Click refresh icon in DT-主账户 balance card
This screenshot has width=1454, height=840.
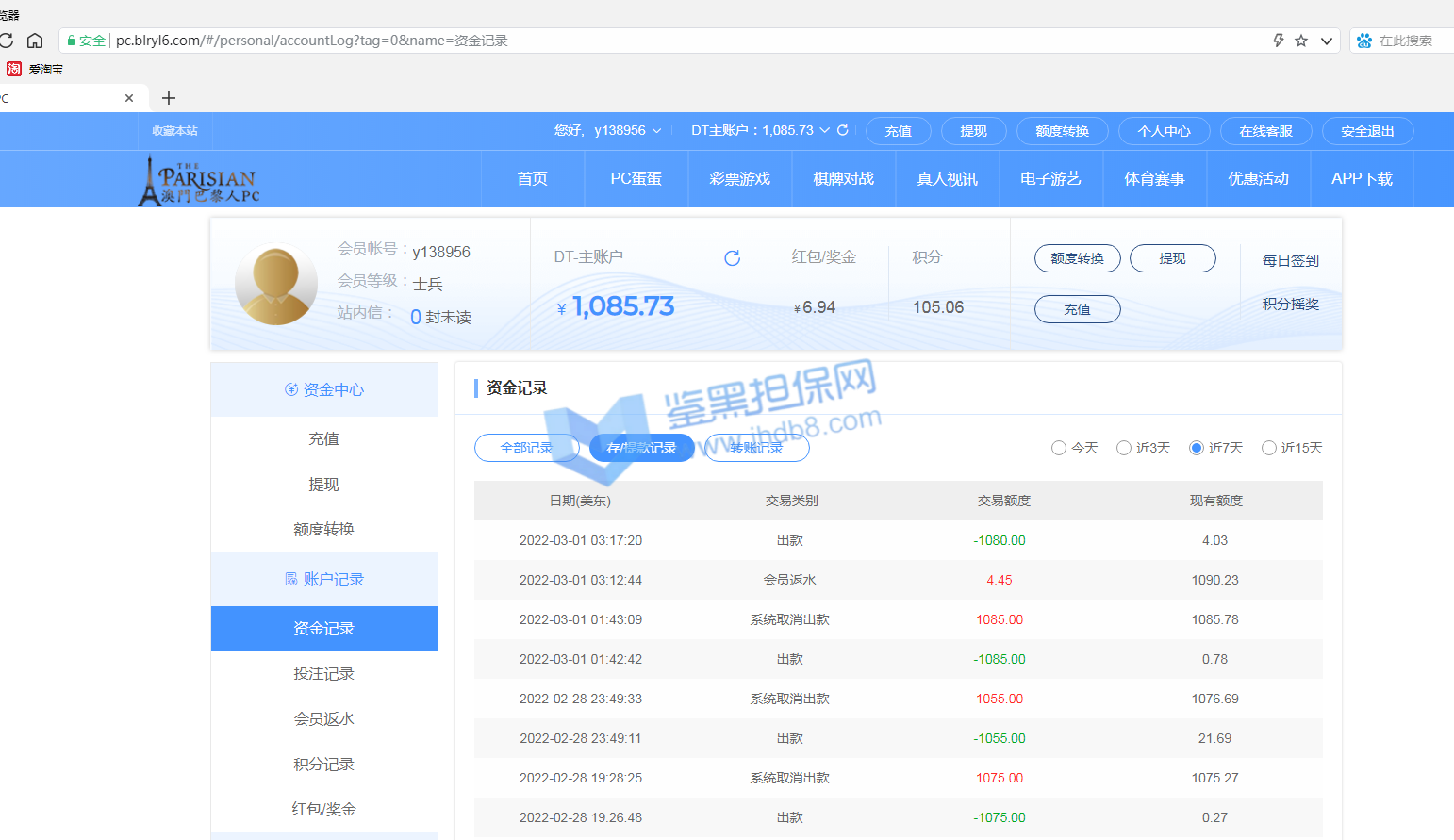(x=732, y=257)
